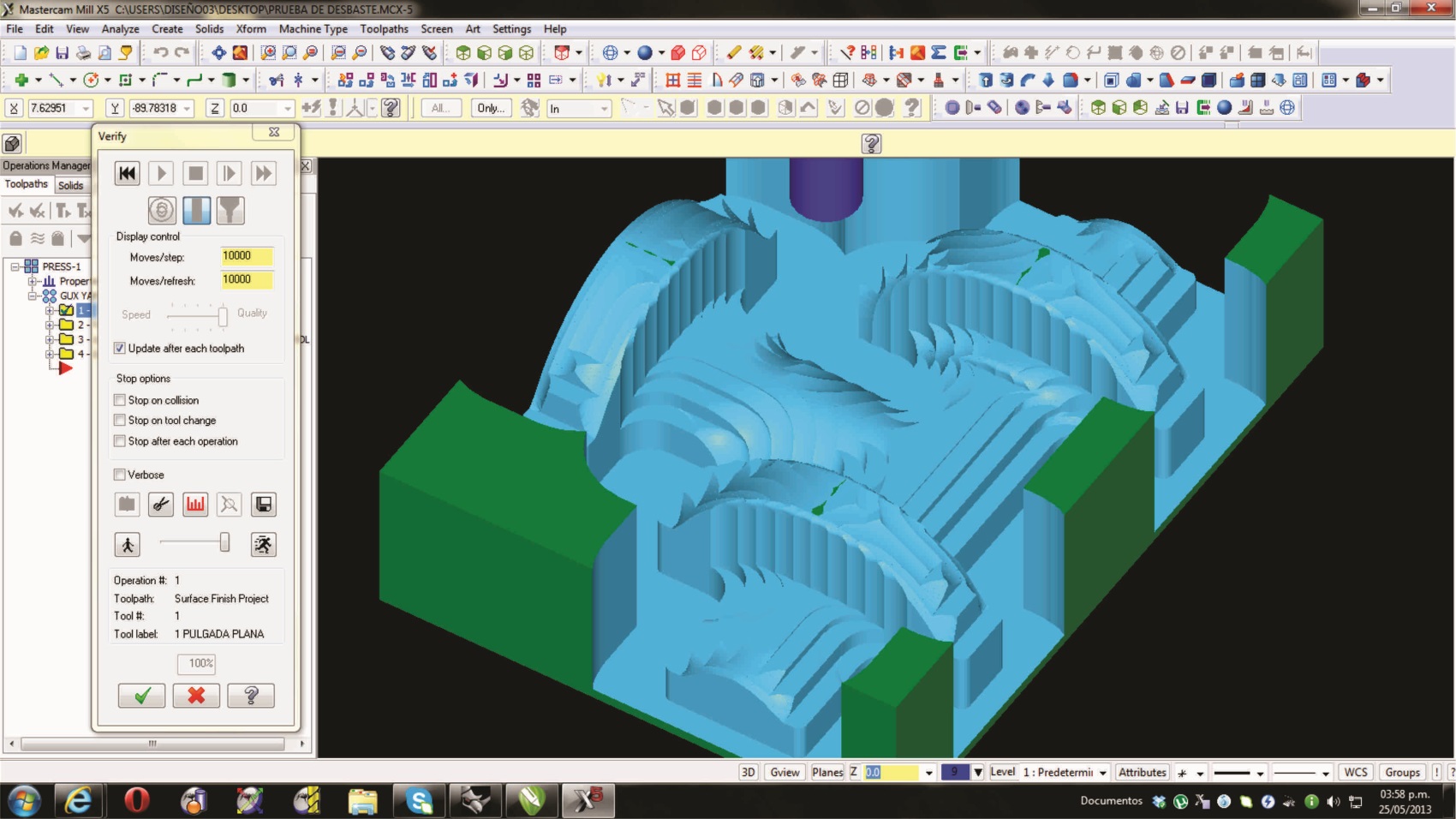Open the Analyze menu
1456x819 pixels.
click(120, 29)
